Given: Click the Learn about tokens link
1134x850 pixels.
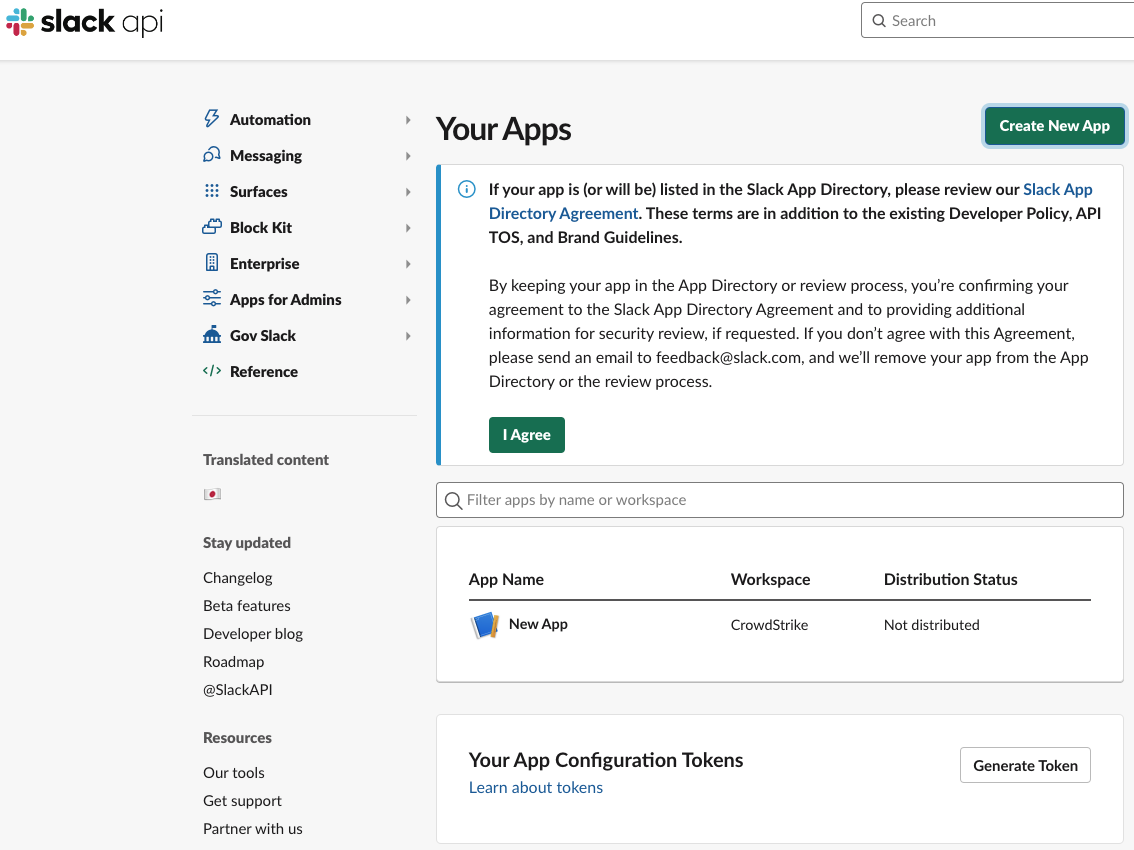Looking at the screenshot, I should tap(535, 787).
